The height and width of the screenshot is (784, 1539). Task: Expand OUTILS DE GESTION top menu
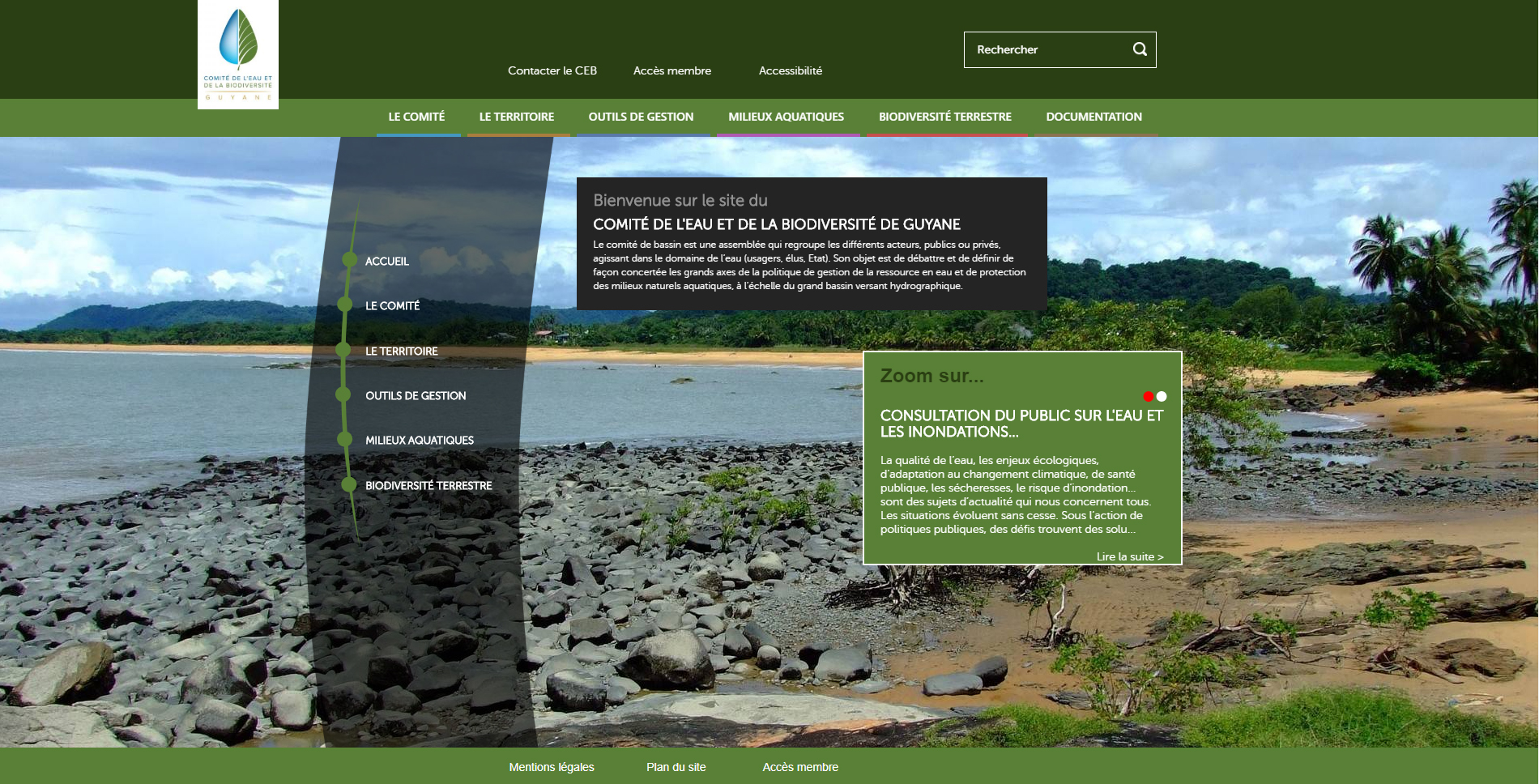pos(641,117)
